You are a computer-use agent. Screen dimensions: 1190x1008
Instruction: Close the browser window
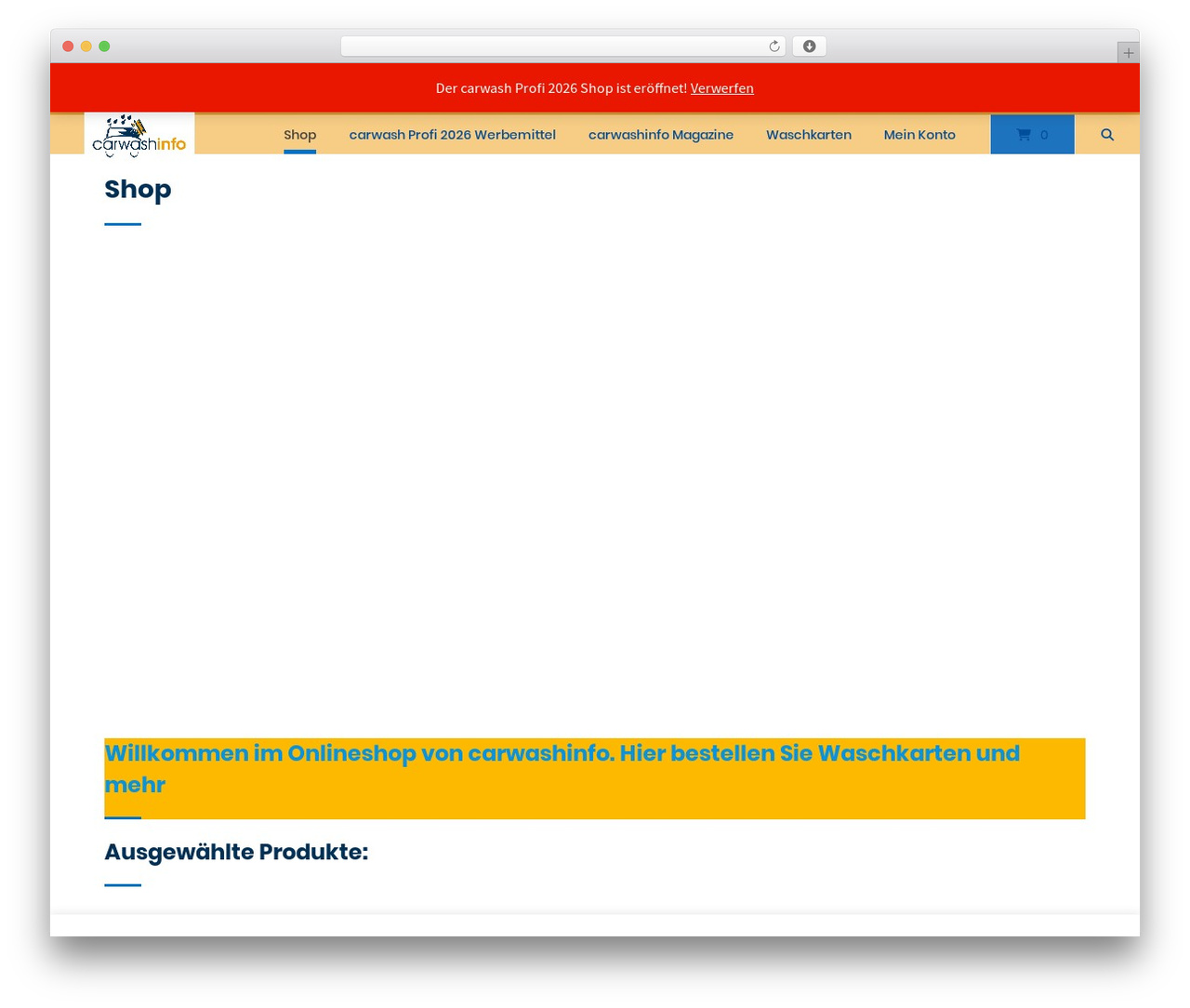68,46
